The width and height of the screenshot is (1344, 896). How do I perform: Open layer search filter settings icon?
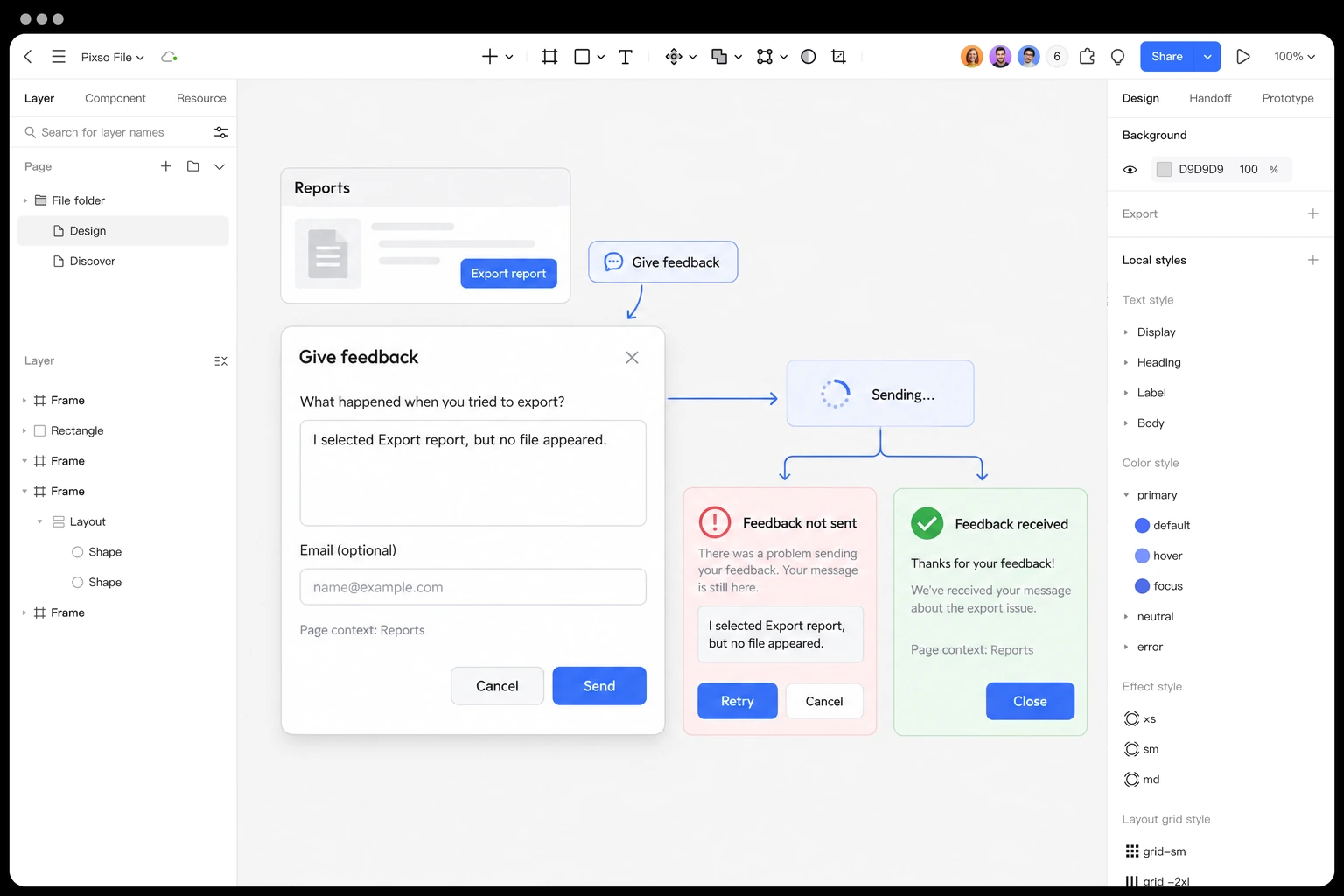(220, 132)
